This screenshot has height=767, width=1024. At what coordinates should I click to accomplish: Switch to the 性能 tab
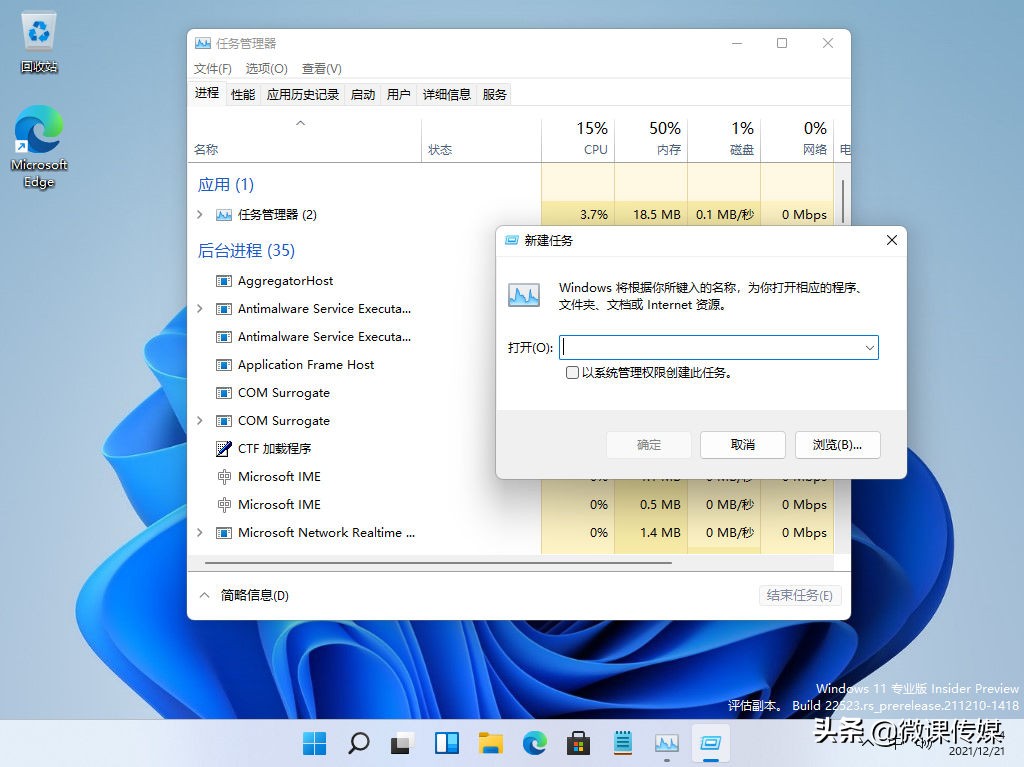pyautogui.click(x=242, y=93)
